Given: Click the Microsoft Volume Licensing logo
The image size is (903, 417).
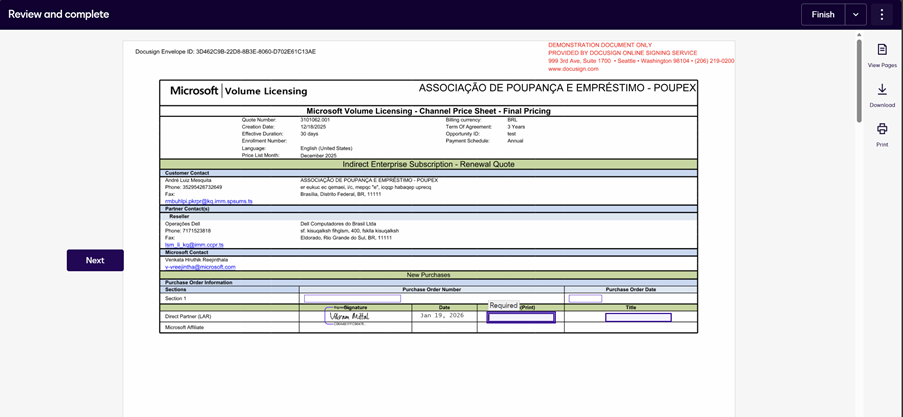Looking at the screenshot, I should coord(238,91).
